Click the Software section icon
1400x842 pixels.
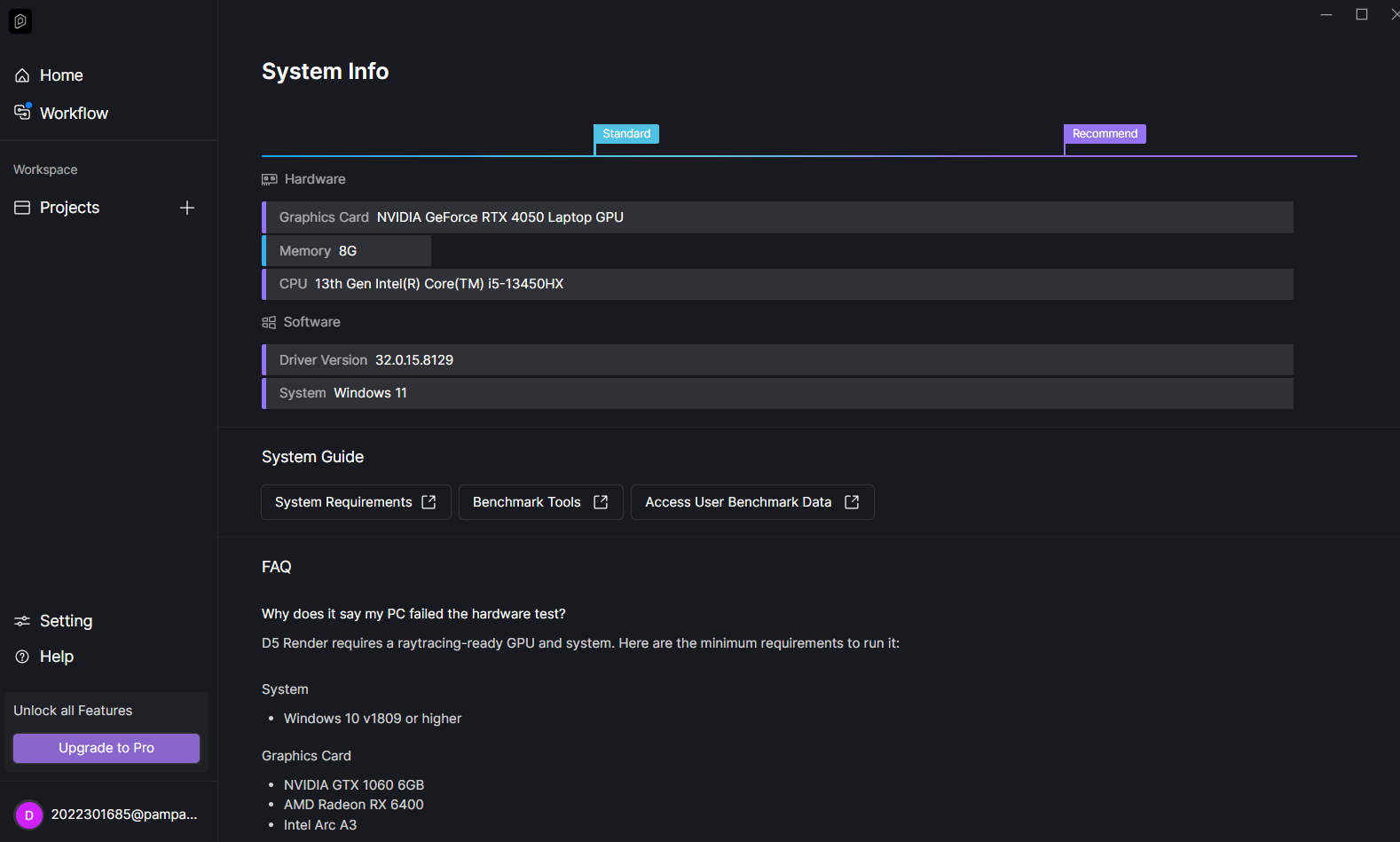point(269,322)
